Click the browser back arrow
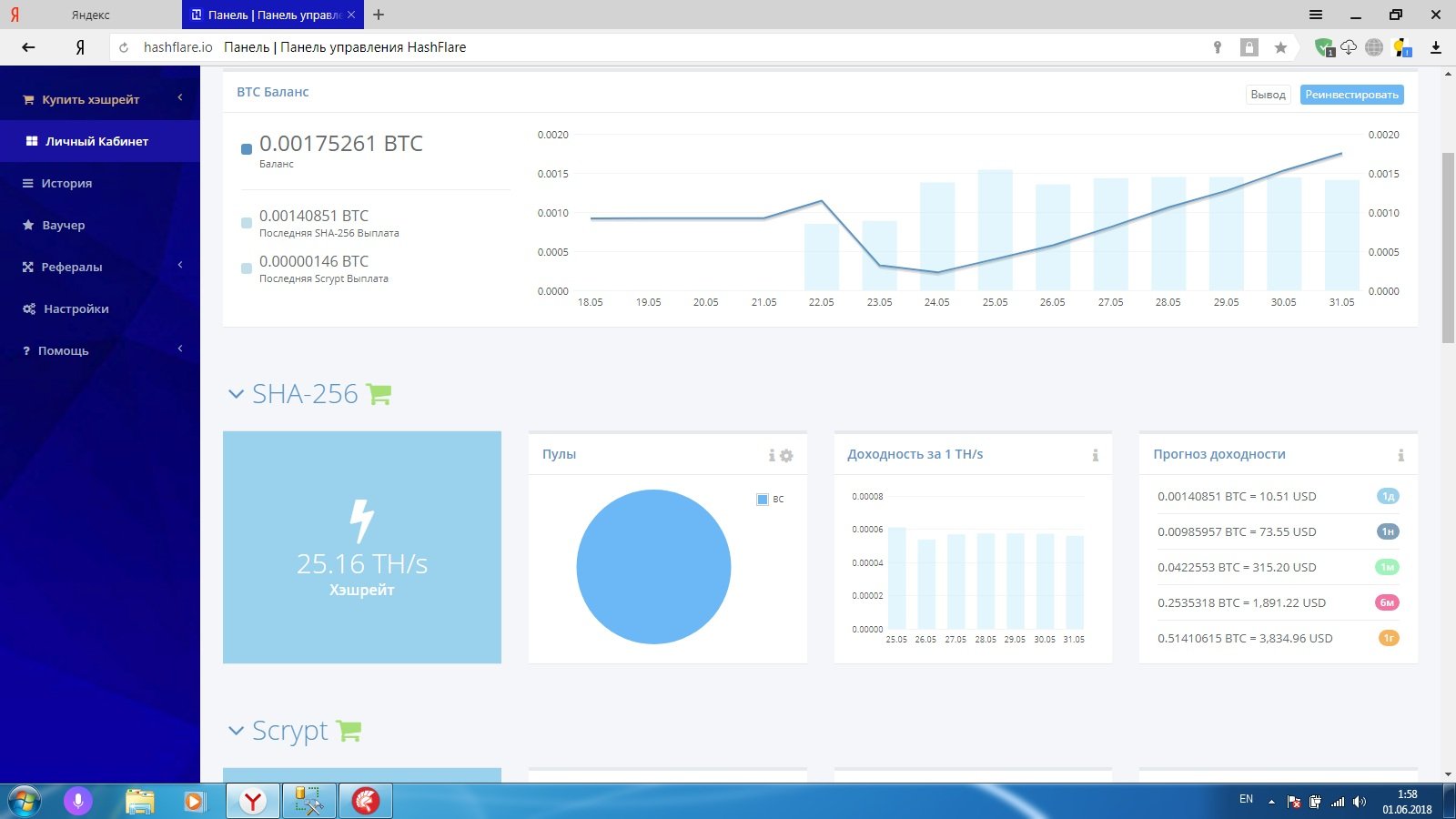This screenshot has height=819, width=1456. click(28, 47)
